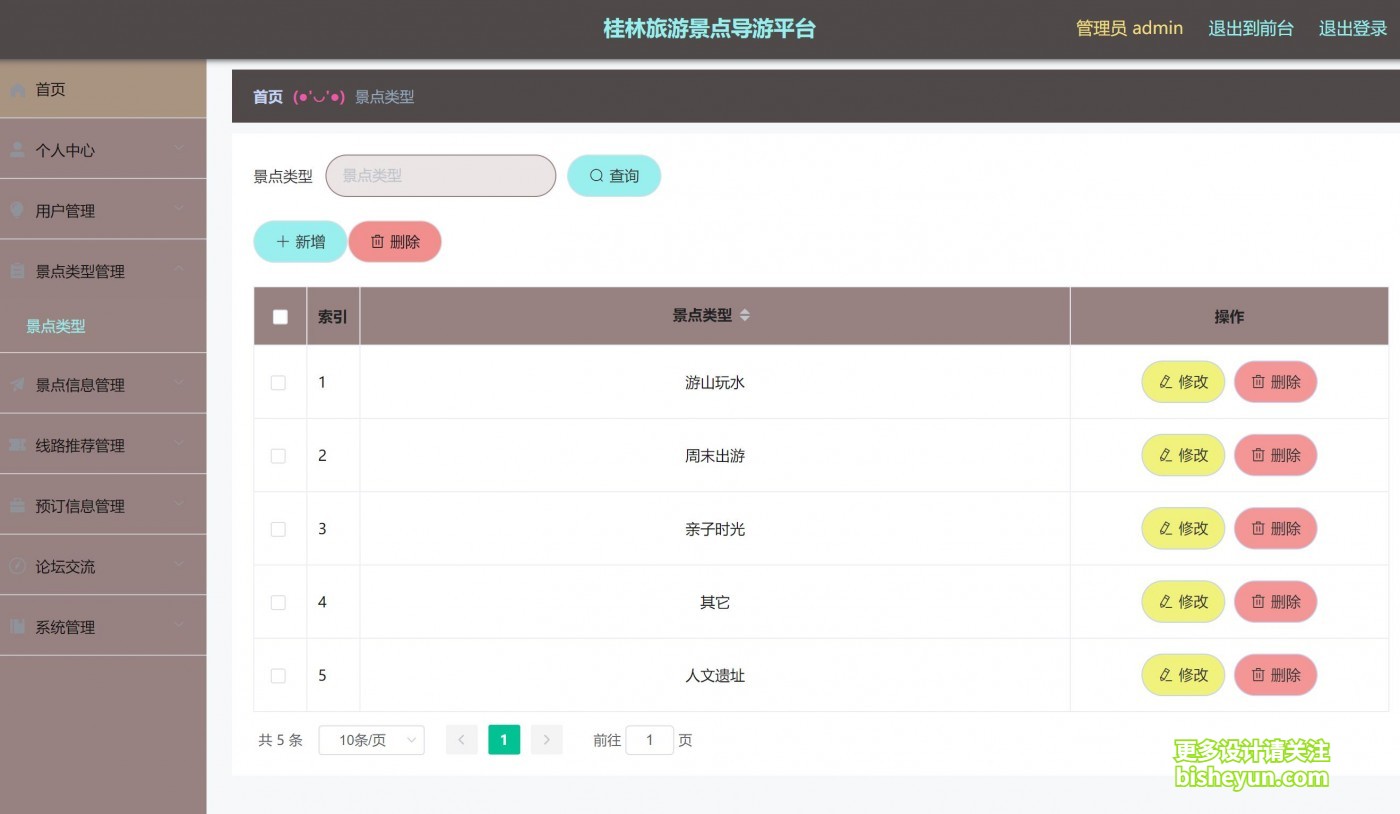Click the 景点类型 column sort arrows
The height and width of the screenshot is (814, 1400).
tap(746, 315)
